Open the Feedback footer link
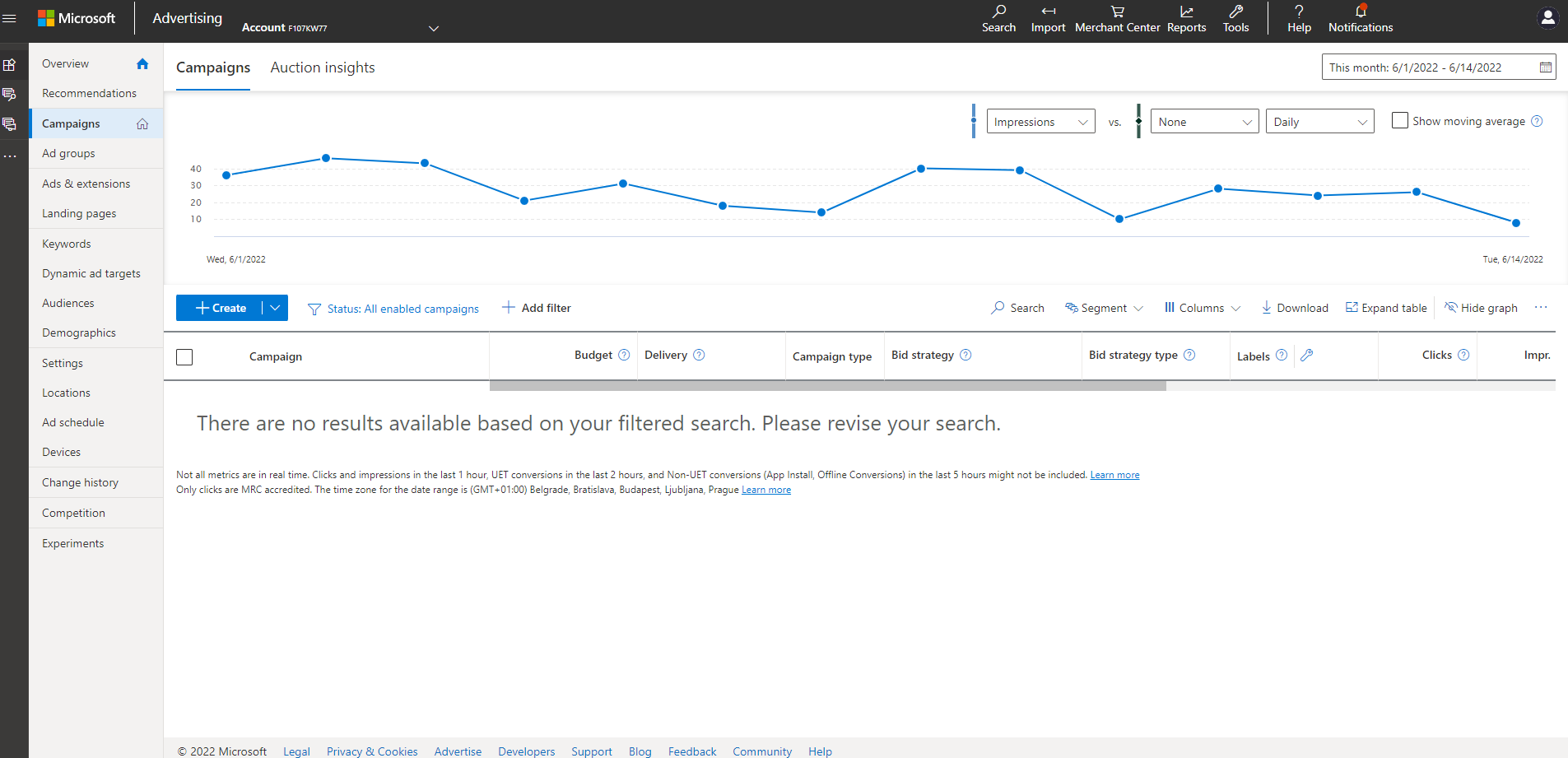 click(x=692, y=751)
